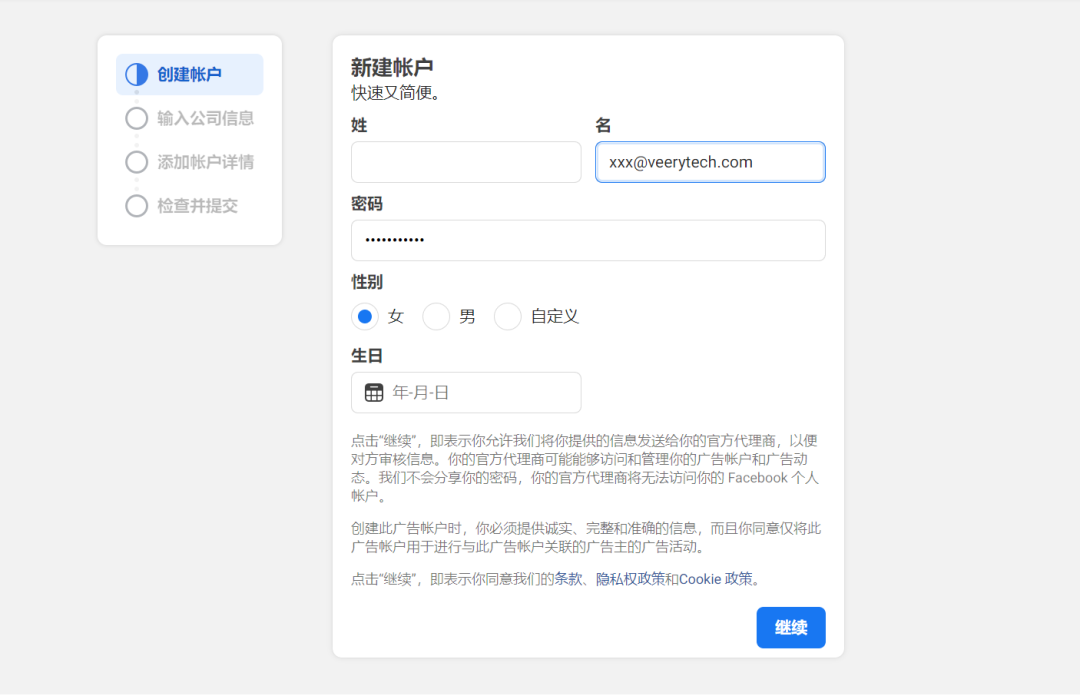Click the circle icon next to 添加帐户详情 step
Viewport: 1080px width, 696px height.
[136, 162]
